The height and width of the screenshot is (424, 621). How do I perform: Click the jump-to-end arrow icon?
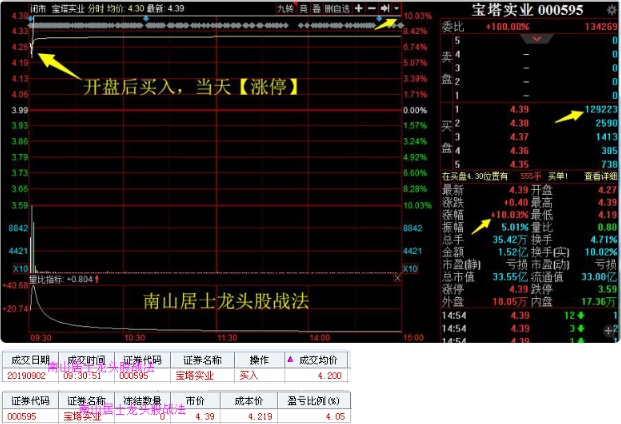point(385,8)
